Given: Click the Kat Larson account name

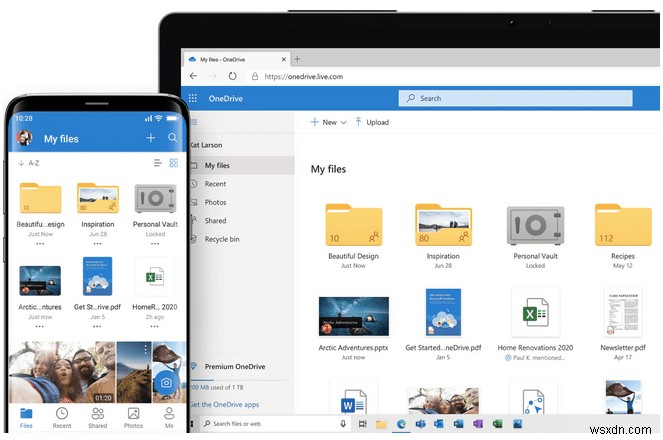Looking at the screenshot, I should [206, 145].
